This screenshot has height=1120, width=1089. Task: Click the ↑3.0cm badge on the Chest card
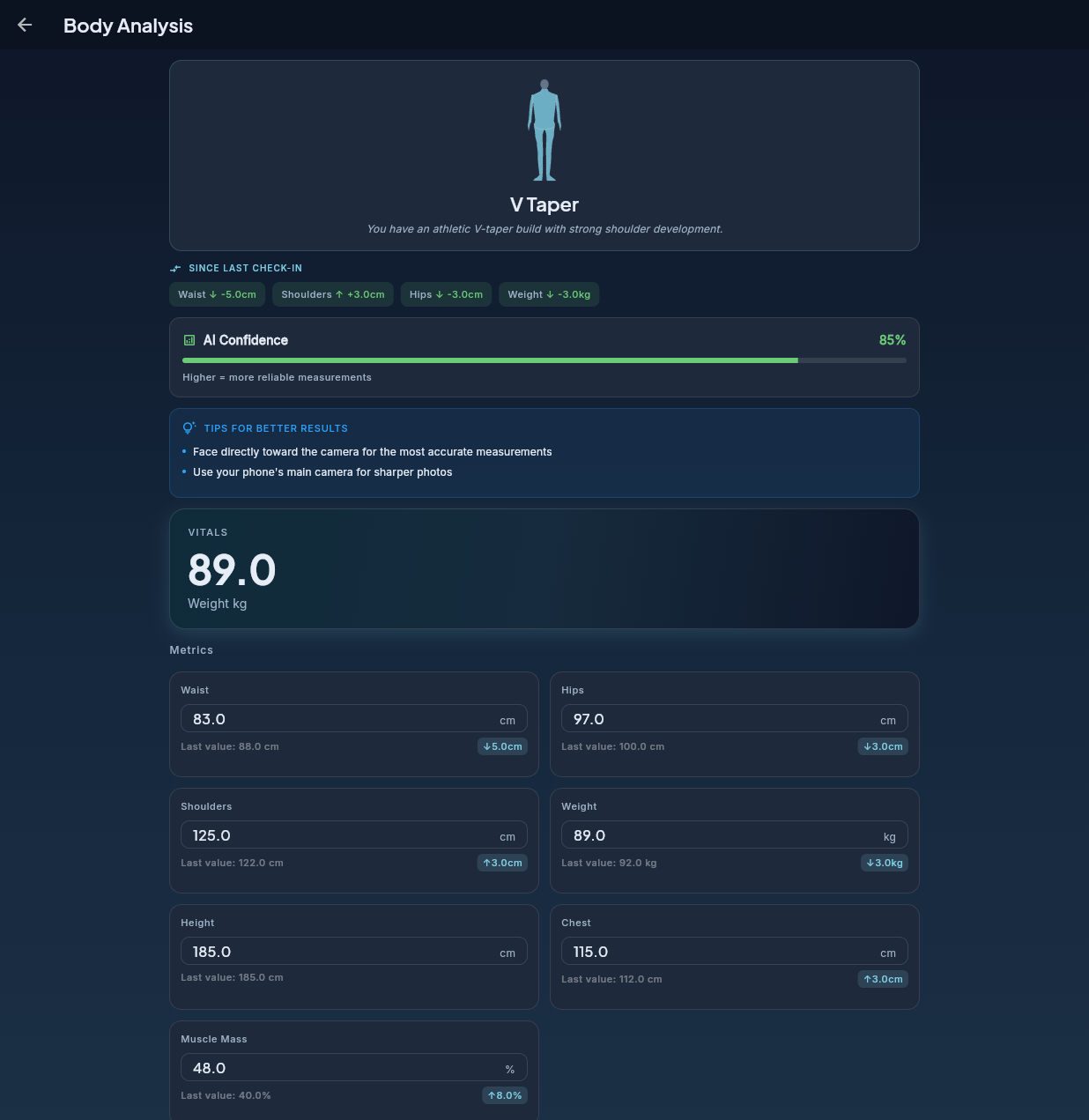pos(883,979)
